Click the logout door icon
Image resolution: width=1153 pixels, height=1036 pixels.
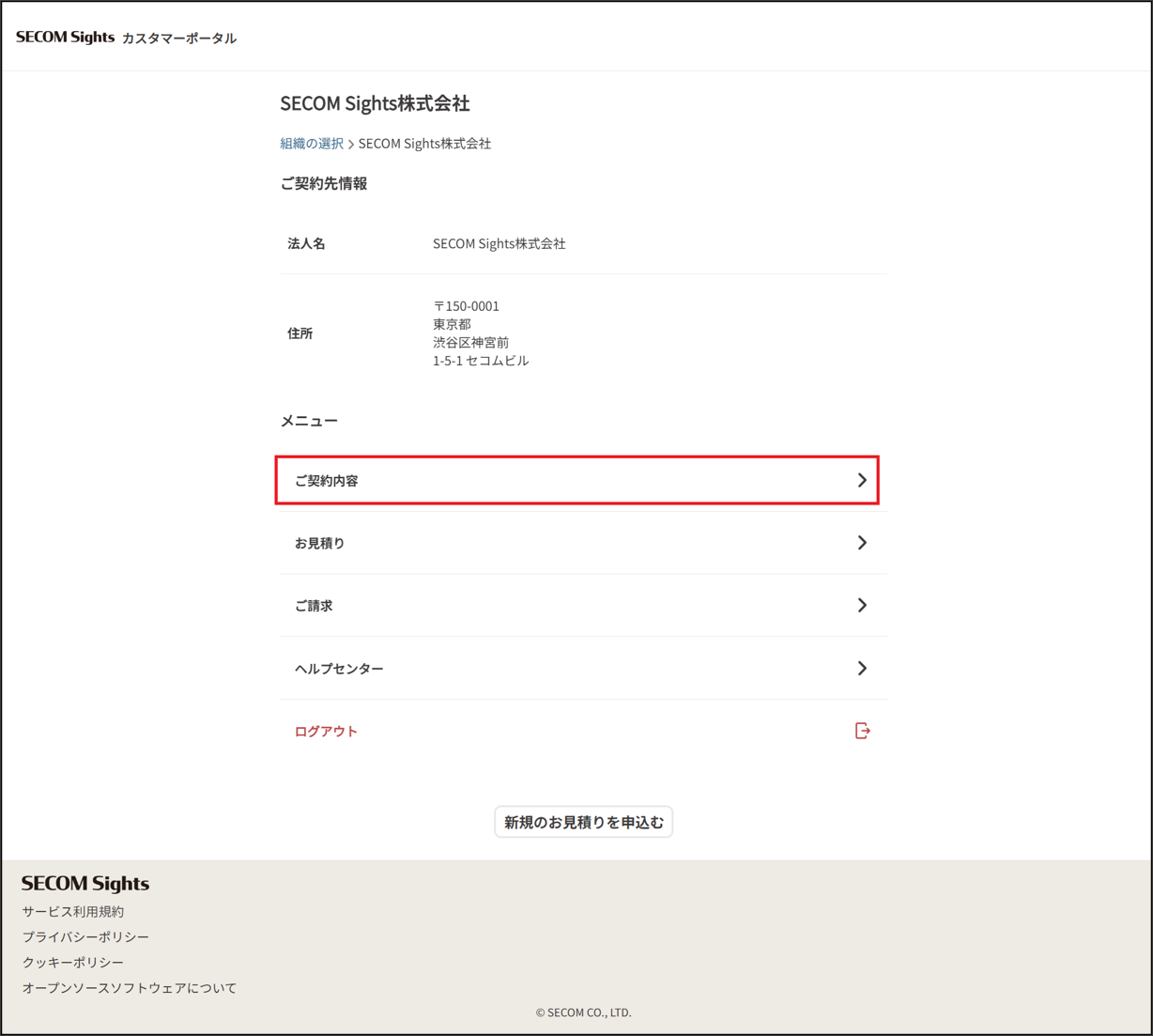point(862,731)
